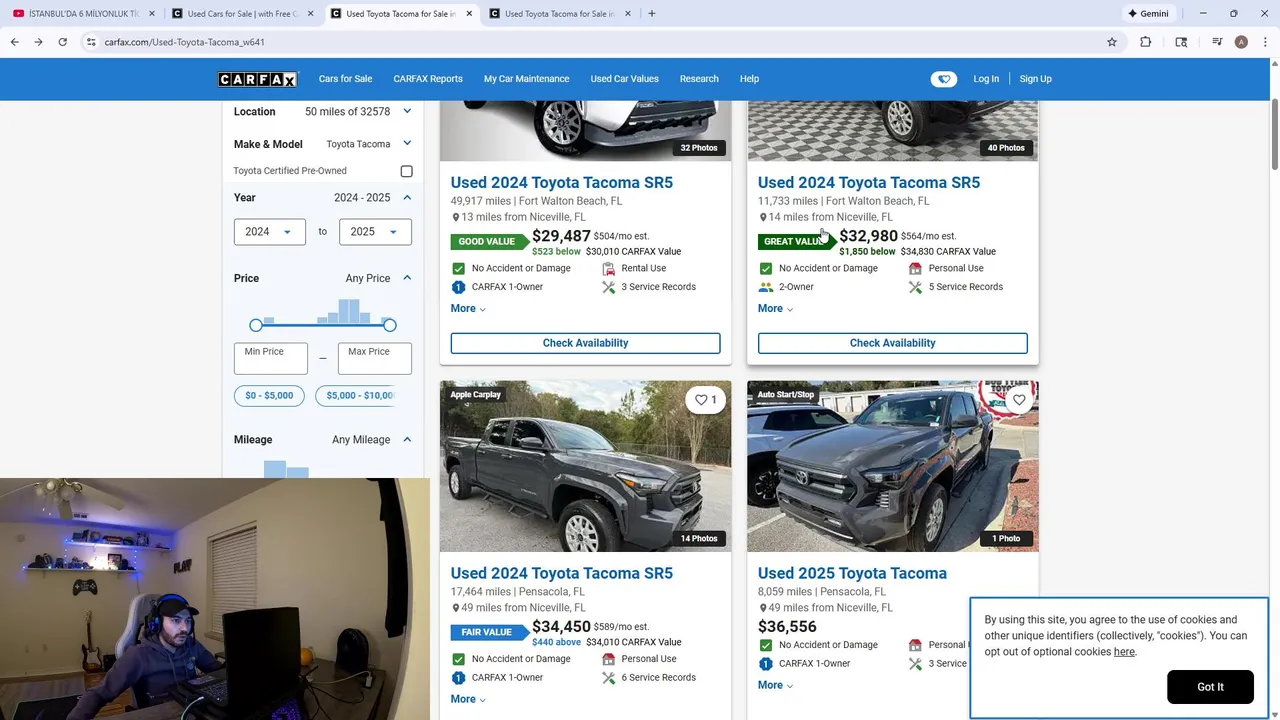This screenshot has width=1280, height=720.
Task: Open browser extensions puzzle icon
Action: (1146, 42)
